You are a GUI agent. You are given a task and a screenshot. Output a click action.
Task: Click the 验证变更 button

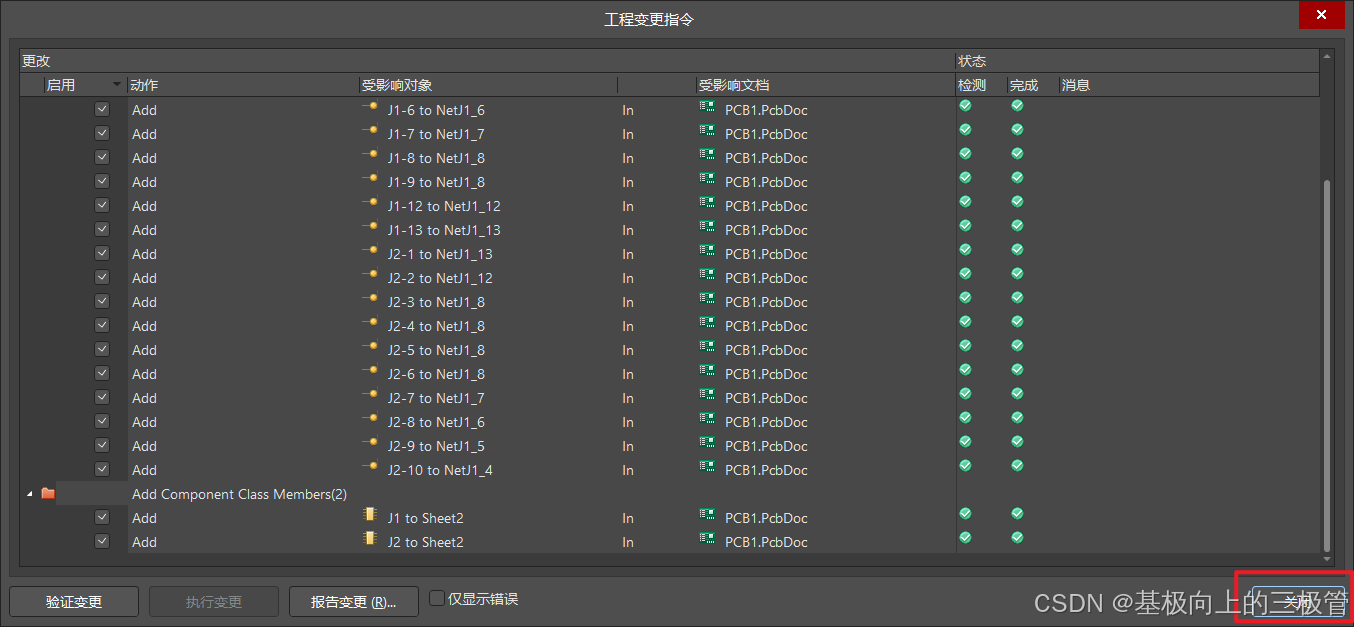pos(74,602)
